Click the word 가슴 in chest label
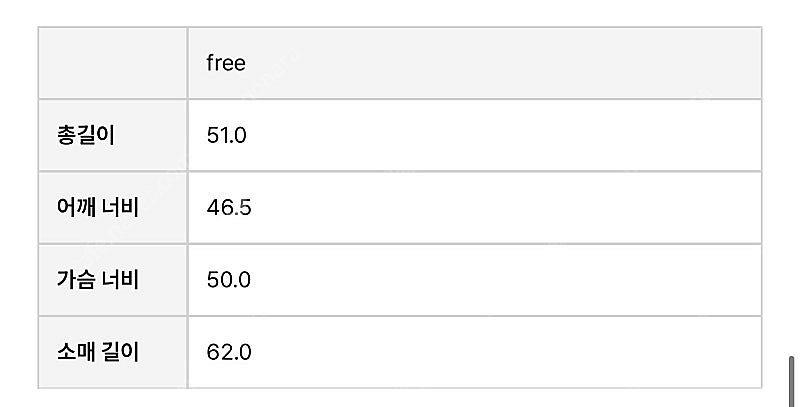Viewport: 800px width, 407px height. [77, 279]
